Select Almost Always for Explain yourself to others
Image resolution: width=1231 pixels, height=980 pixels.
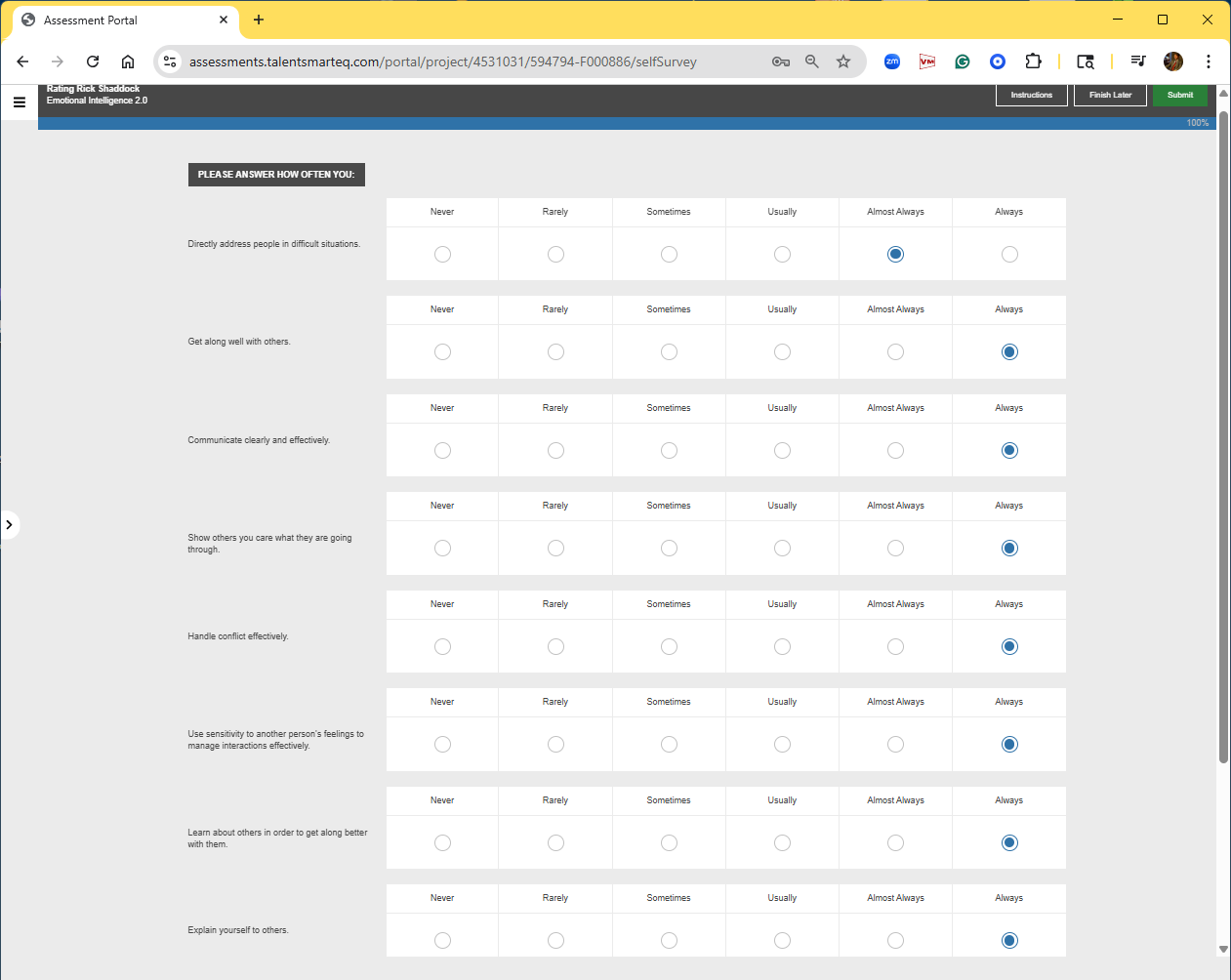pos(895,941)
